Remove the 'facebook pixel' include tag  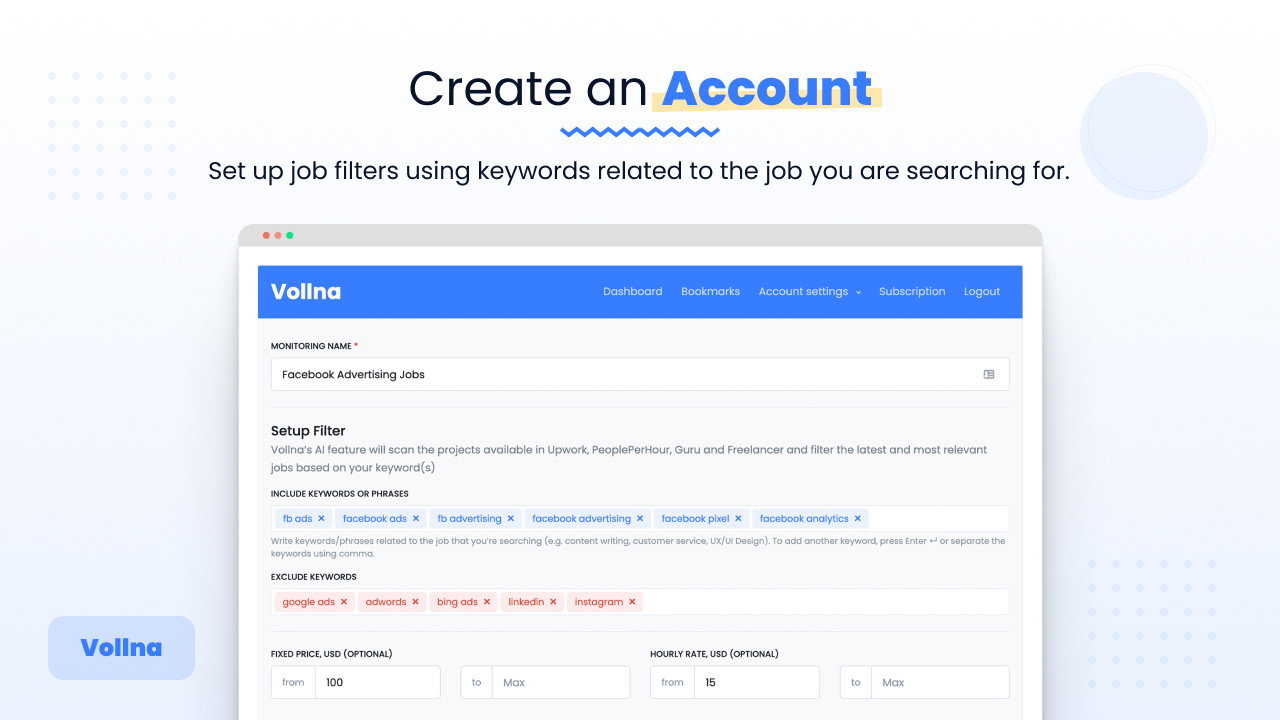[x=739, y=519]
